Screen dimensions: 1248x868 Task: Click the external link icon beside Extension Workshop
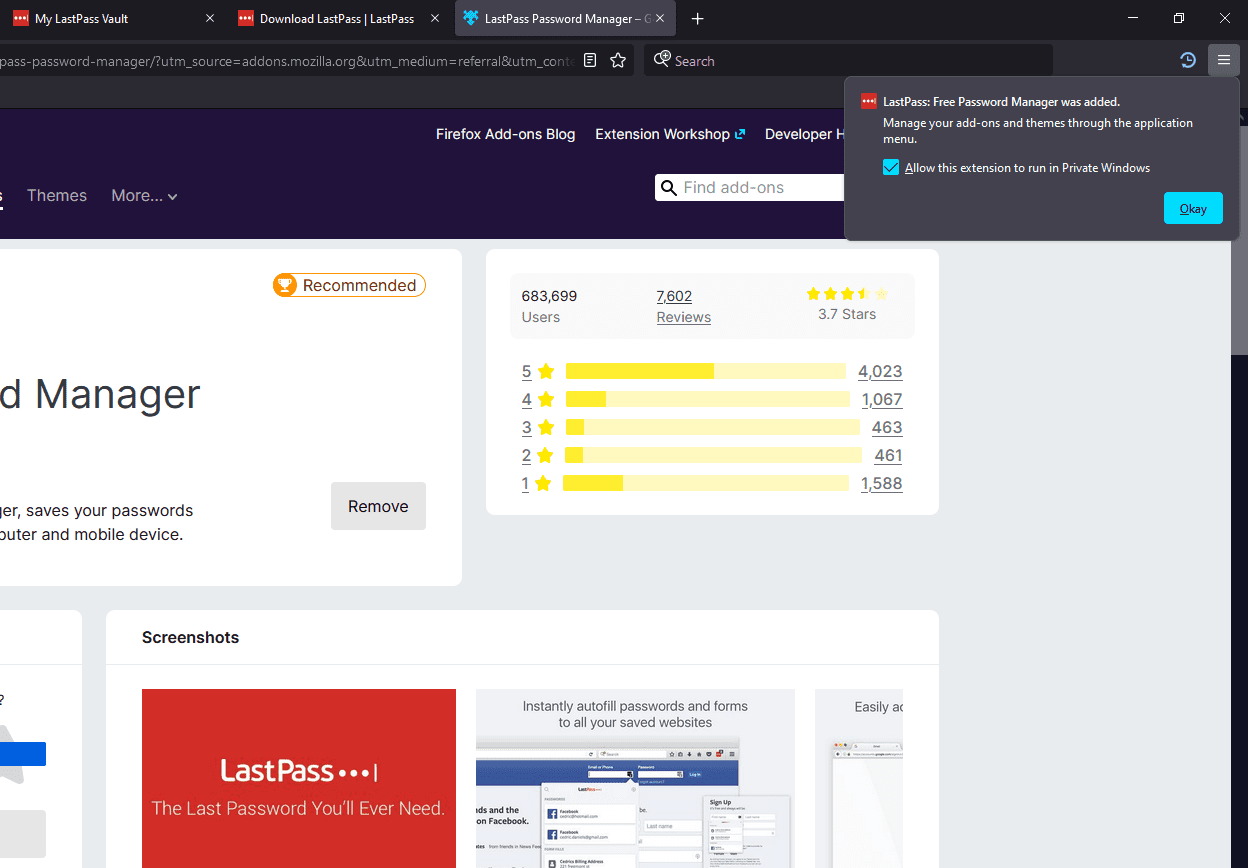pyautogui.click(x=740, y=134)
